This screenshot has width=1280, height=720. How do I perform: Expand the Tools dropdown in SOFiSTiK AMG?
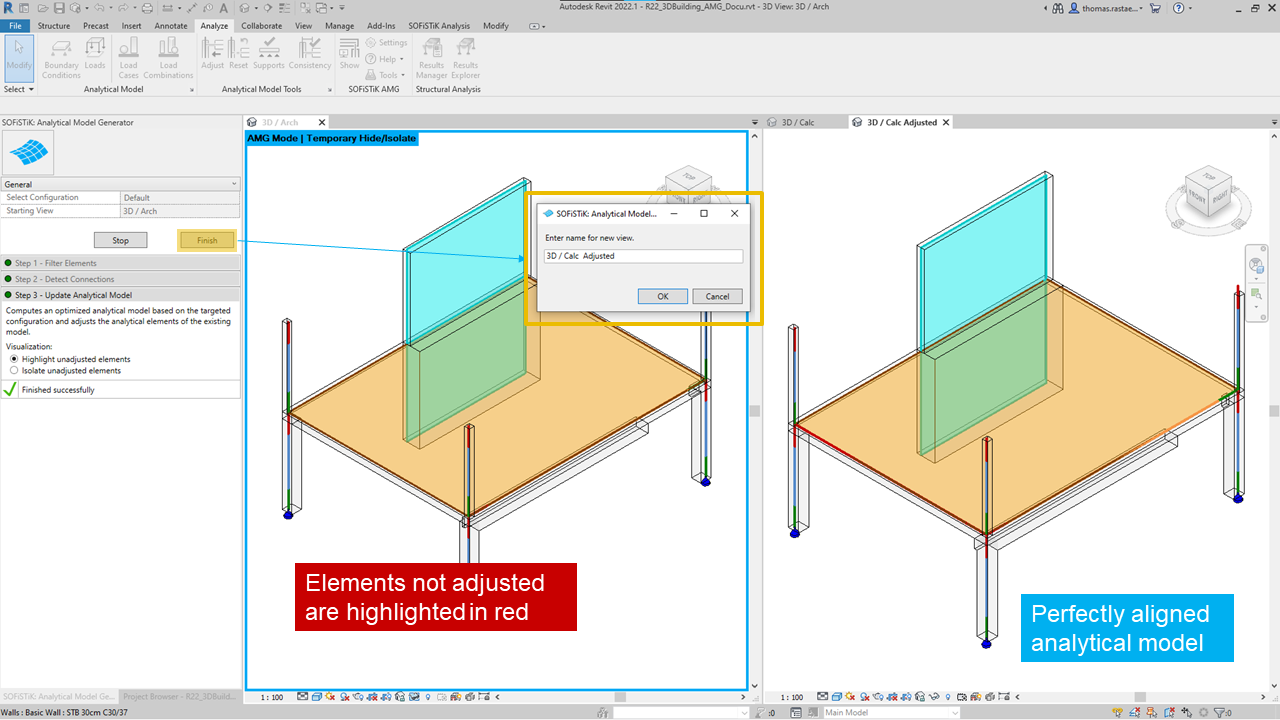(x=387, y=75)
